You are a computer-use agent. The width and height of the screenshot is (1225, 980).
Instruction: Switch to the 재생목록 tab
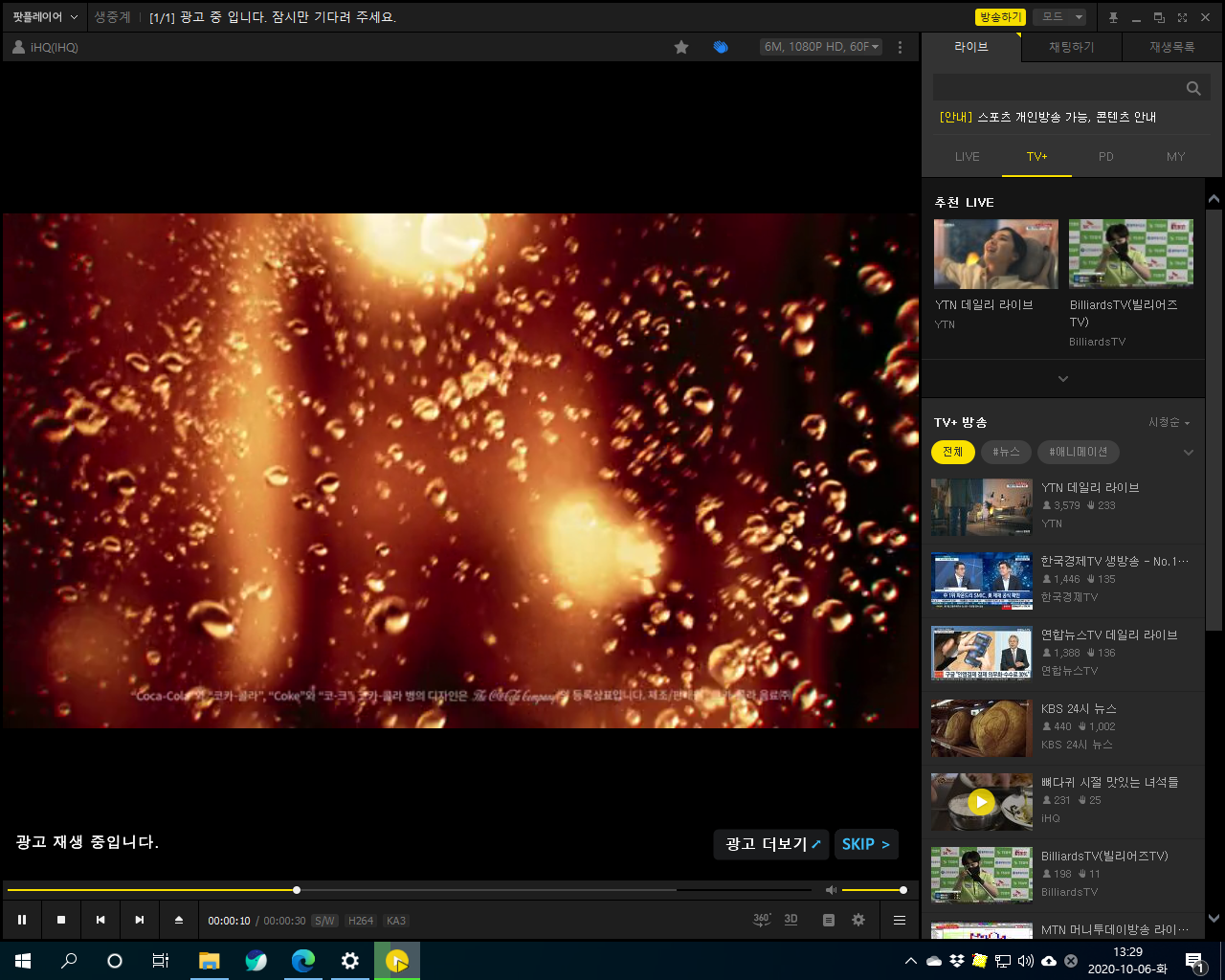pos(1172,47)
